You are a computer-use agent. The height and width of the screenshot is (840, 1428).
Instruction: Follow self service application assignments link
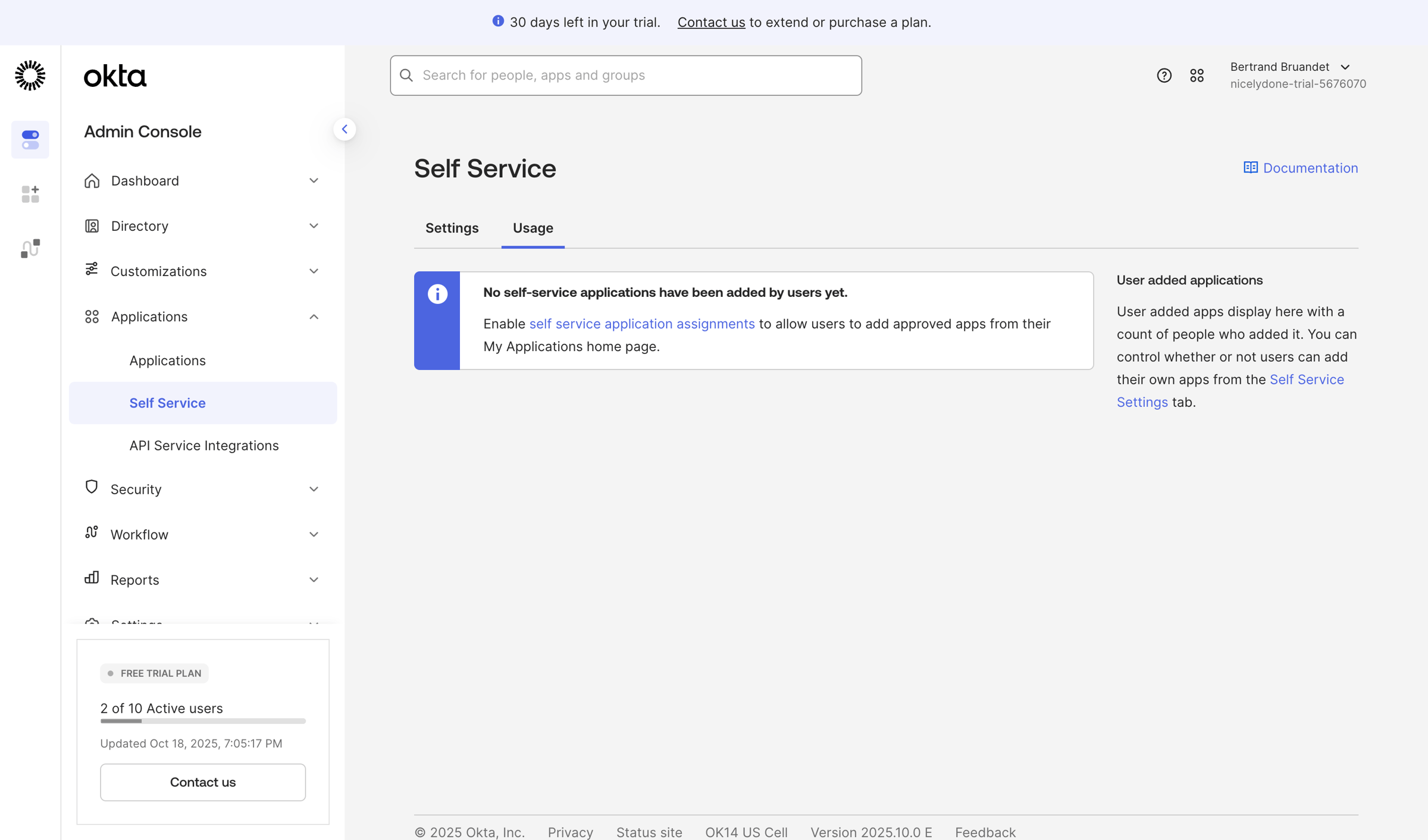tap(642, 324)
